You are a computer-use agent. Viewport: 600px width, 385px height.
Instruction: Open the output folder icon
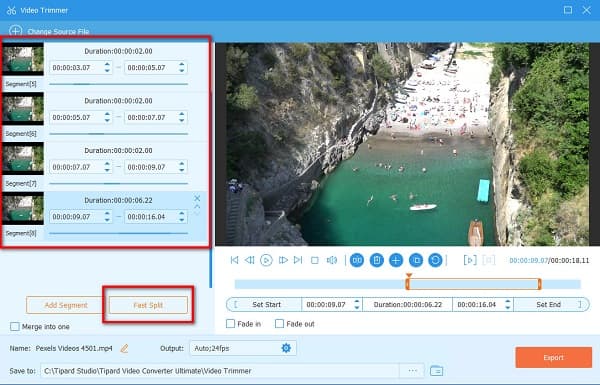tap(436, 370)
